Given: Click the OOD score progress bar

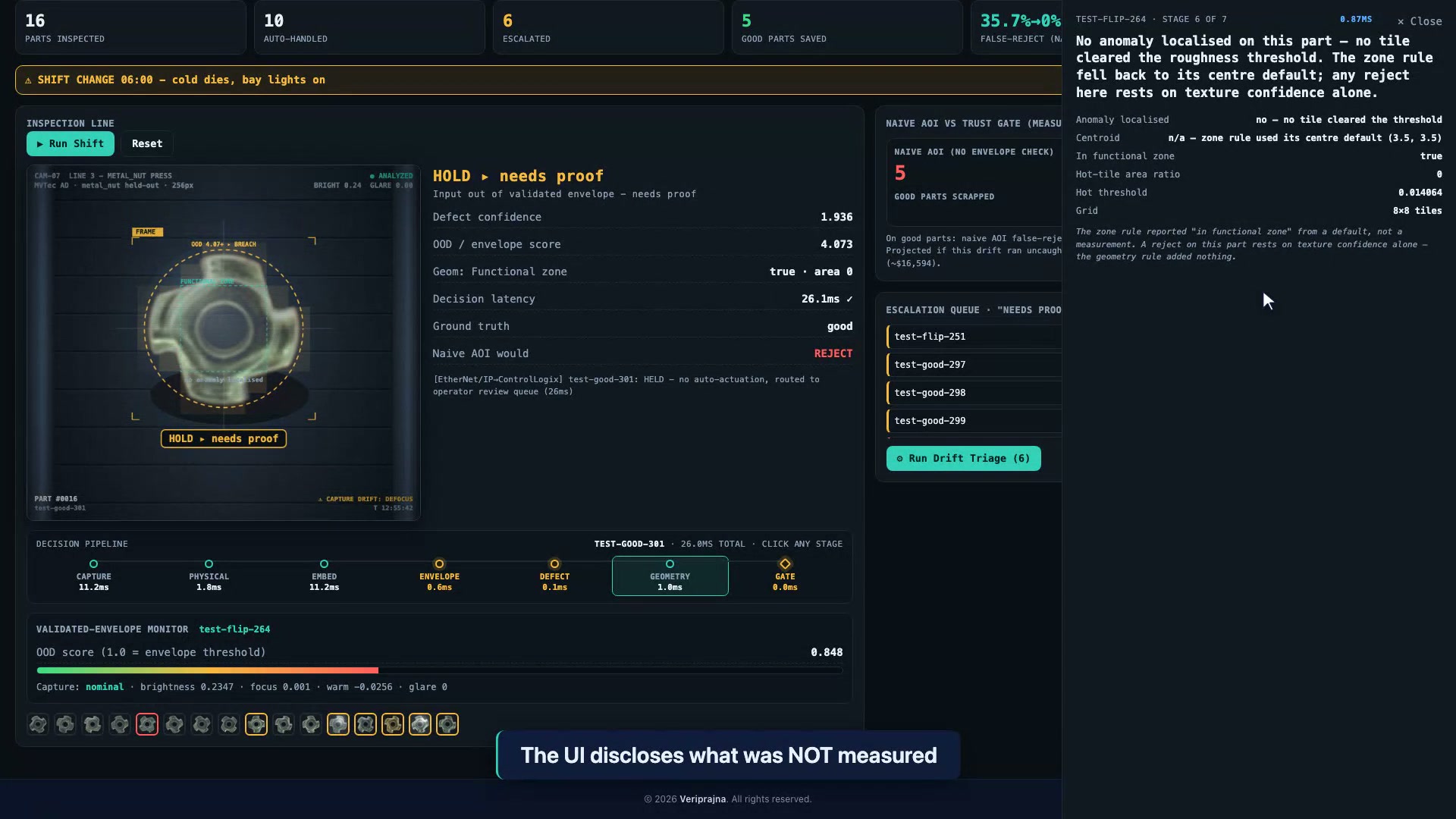Looking at the screenshot, I should (440, 670).
